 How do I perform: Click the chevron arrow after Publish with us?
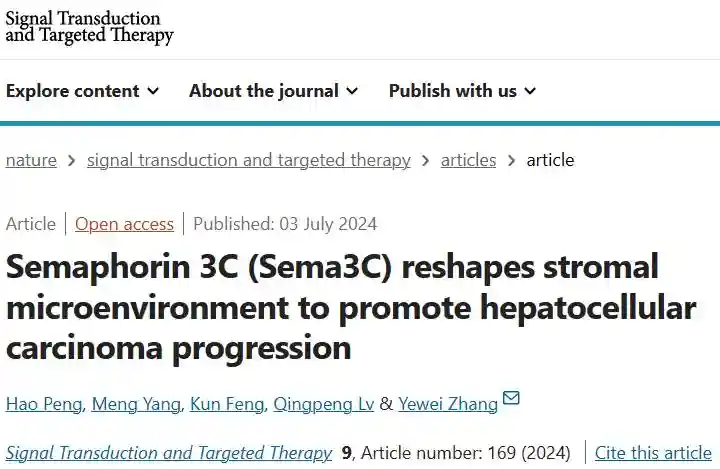tap(530, 91)
